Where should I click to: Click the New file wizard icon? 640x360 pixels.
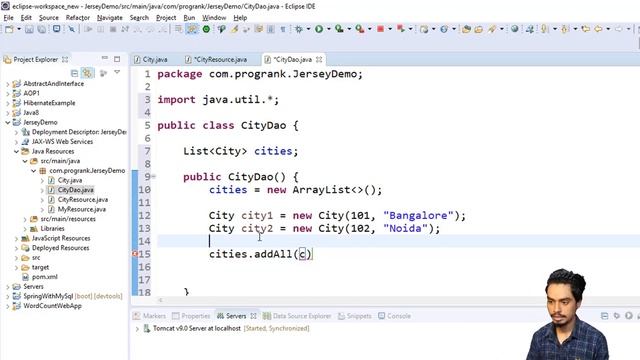(x=9, y=29)
